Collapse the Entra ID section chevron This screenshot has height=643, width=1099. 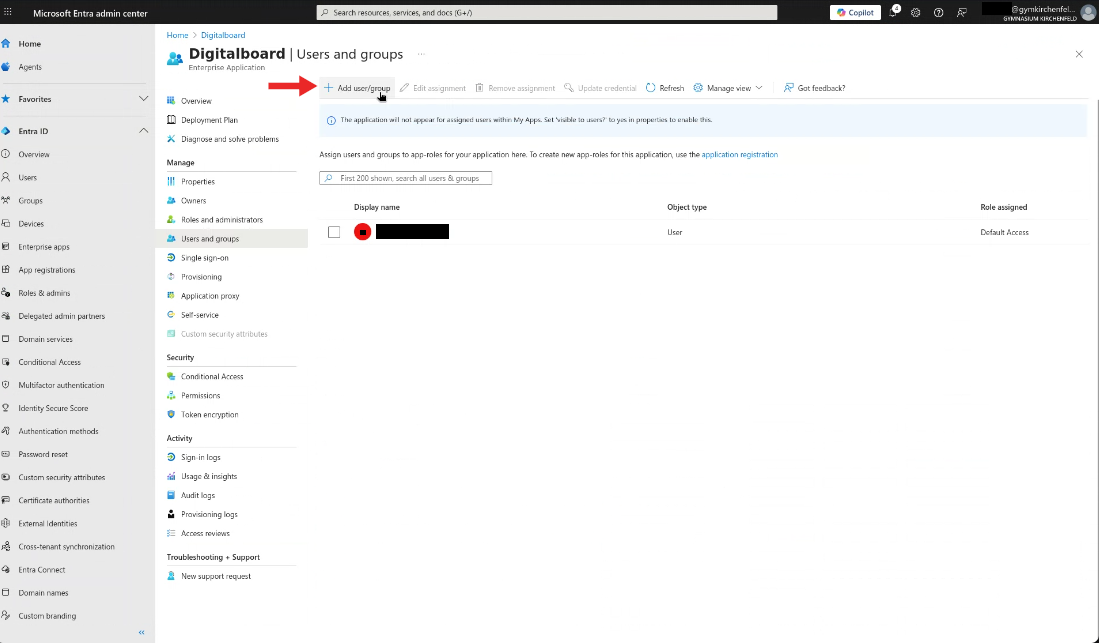pos(143,129)
